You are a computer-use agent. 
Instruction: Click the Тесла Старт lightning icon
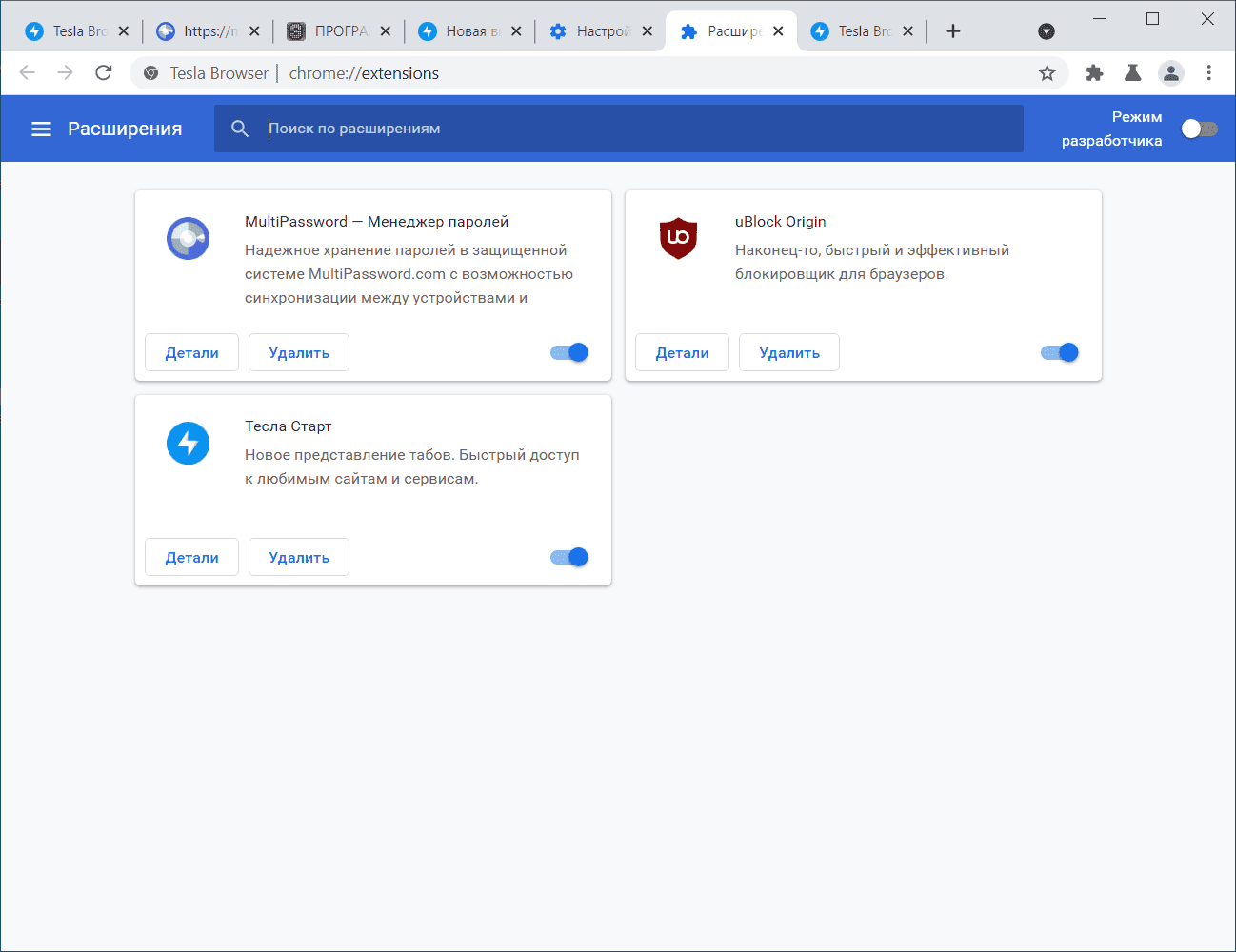[188, 443]
